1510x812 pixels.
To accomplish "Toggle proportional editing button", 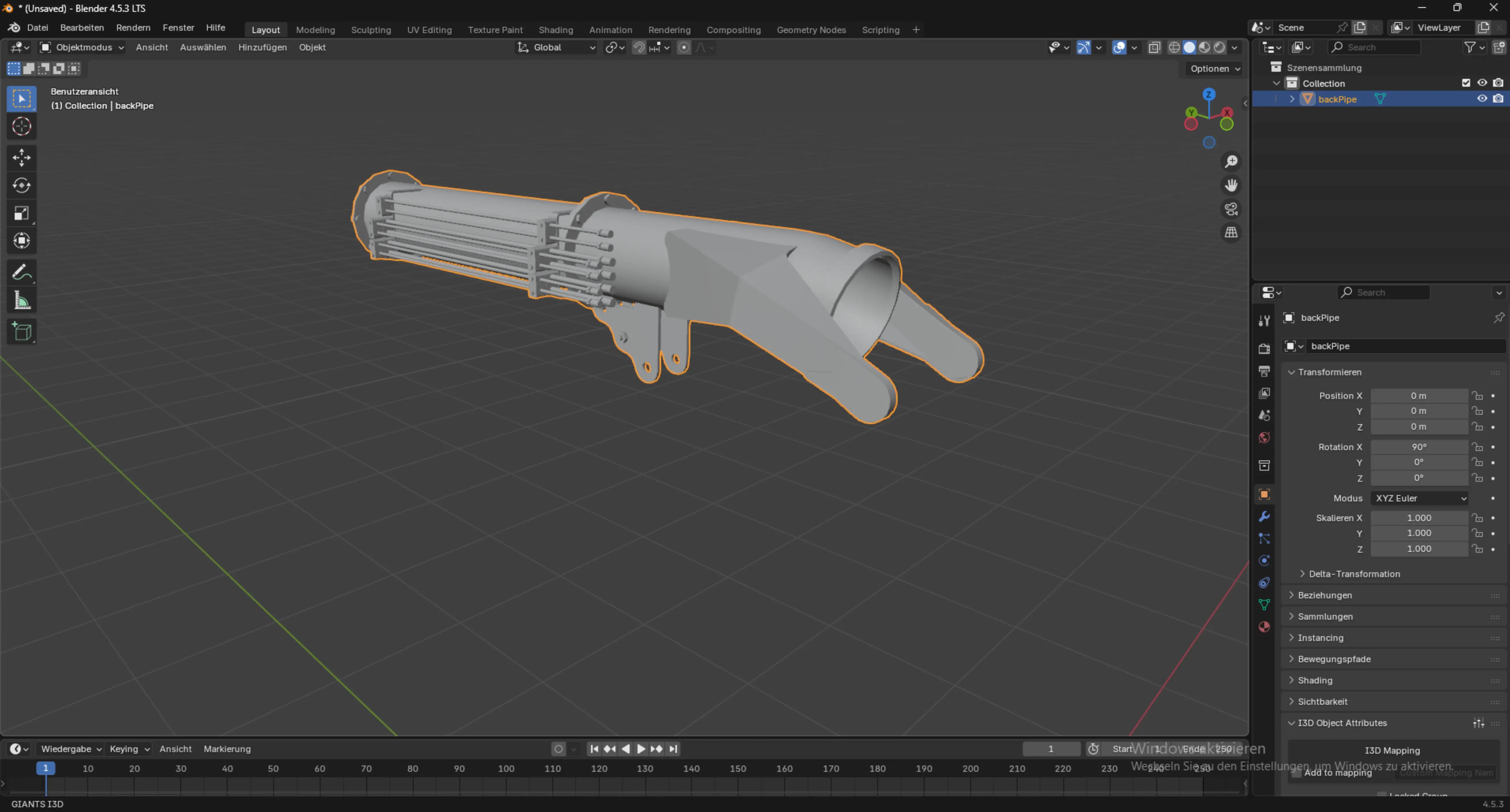I will click(x=683, y=48).
